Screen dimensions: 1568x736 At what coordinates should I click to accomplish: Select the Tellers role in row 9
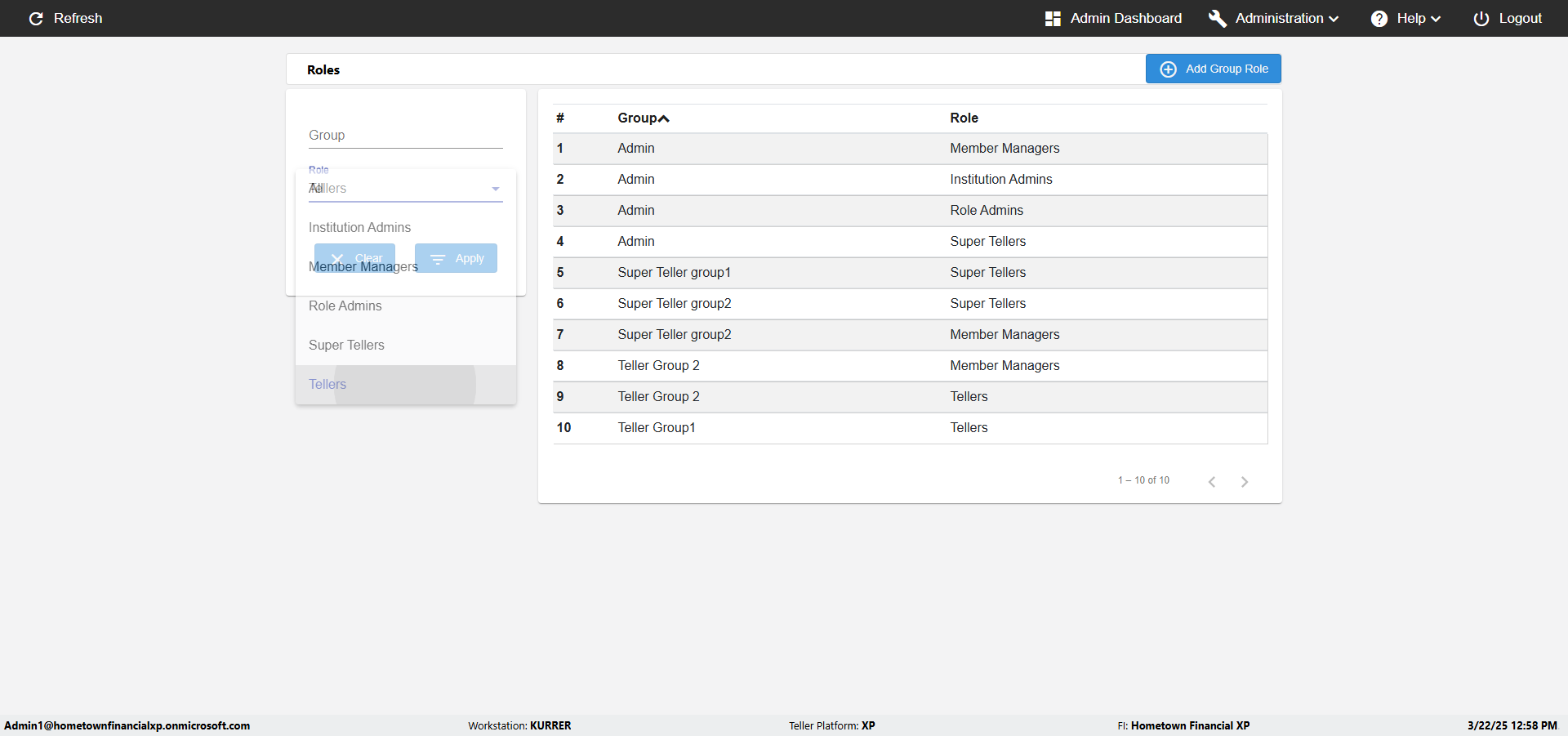969,396
